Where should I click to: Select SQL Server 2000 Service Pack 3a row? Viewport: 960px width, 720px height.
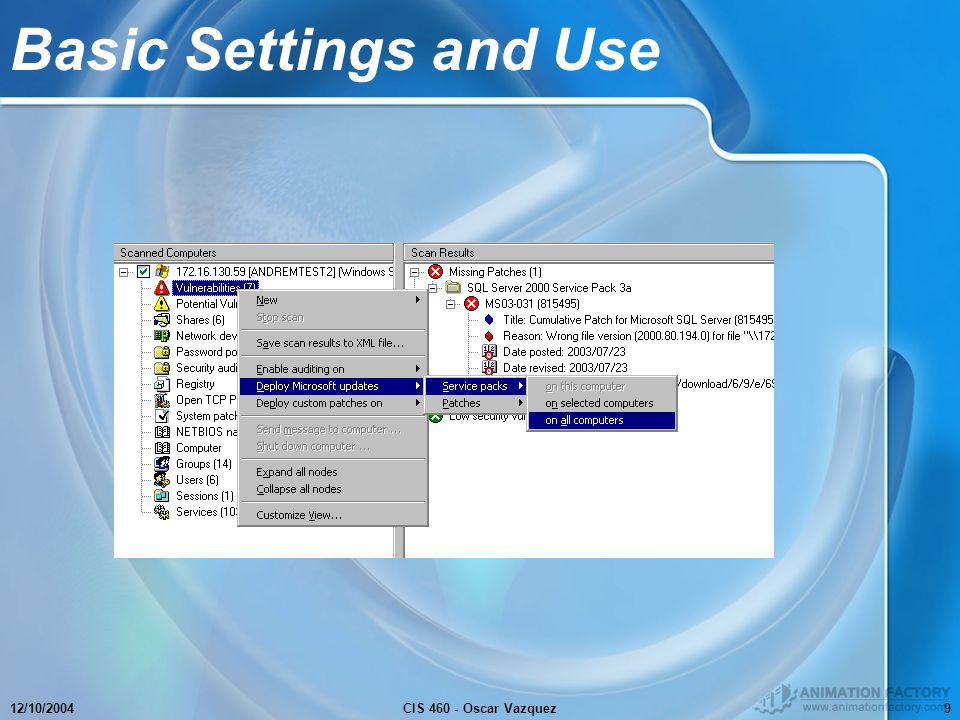[549, 288]
